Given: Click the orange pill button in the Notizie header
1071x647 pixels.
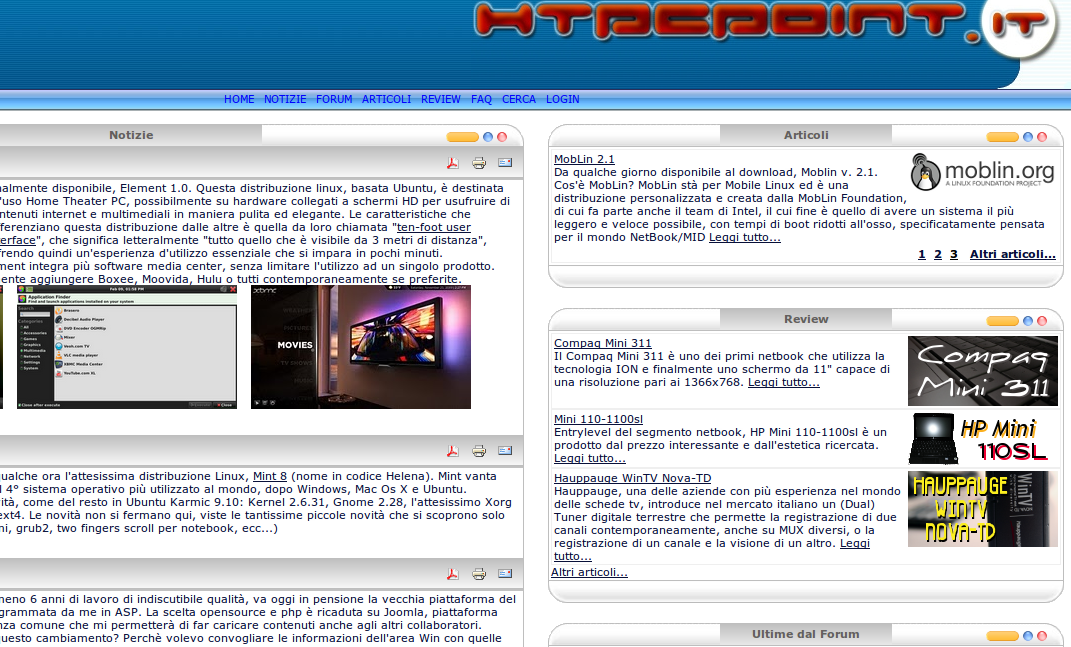Looking at the screenshot, I should point(462,137).
